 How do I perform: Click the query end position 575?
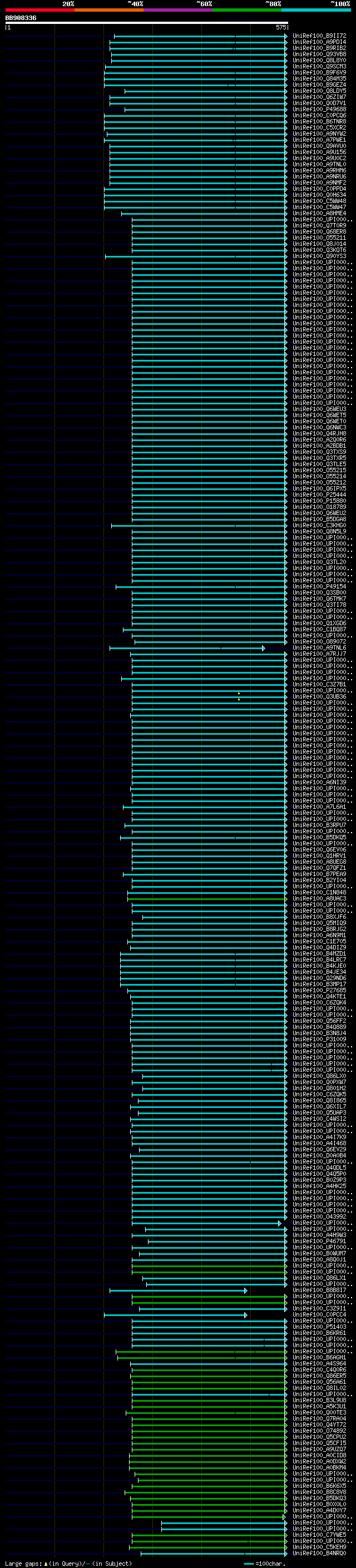pyautogui.click(x=280, y=27)
